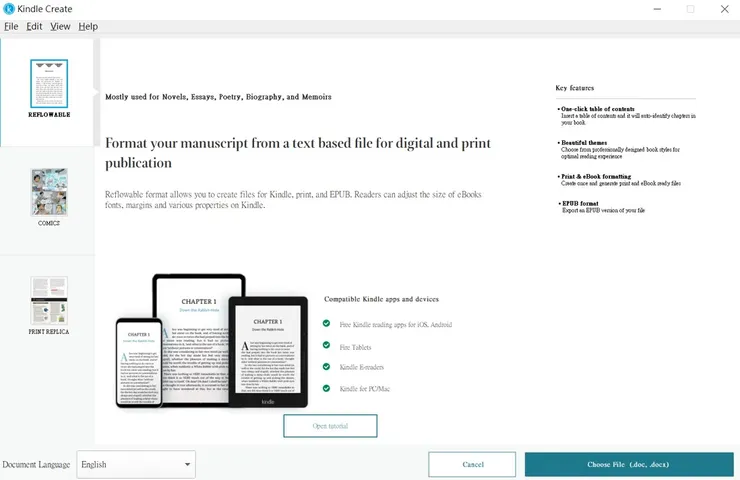Click the COMICS label
The height and width of the screenshot is (480, 740).
coord(49,223)
